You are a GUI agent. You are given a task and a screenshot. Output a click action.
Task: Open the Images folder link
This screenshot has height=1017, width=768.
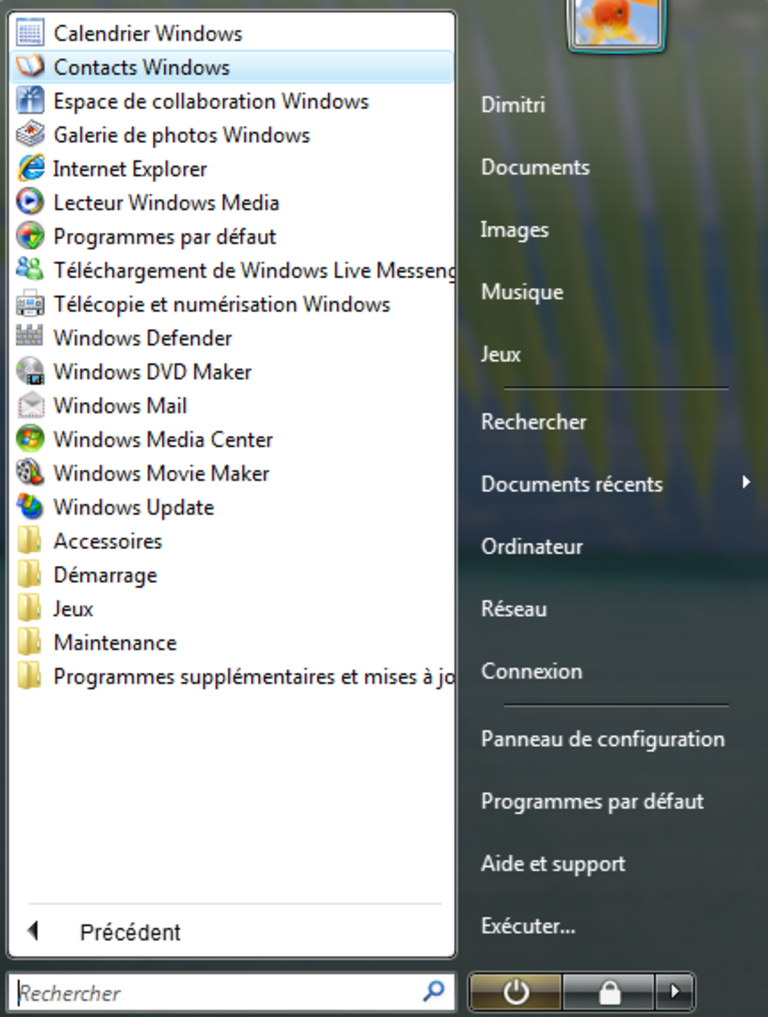(515, 230)
